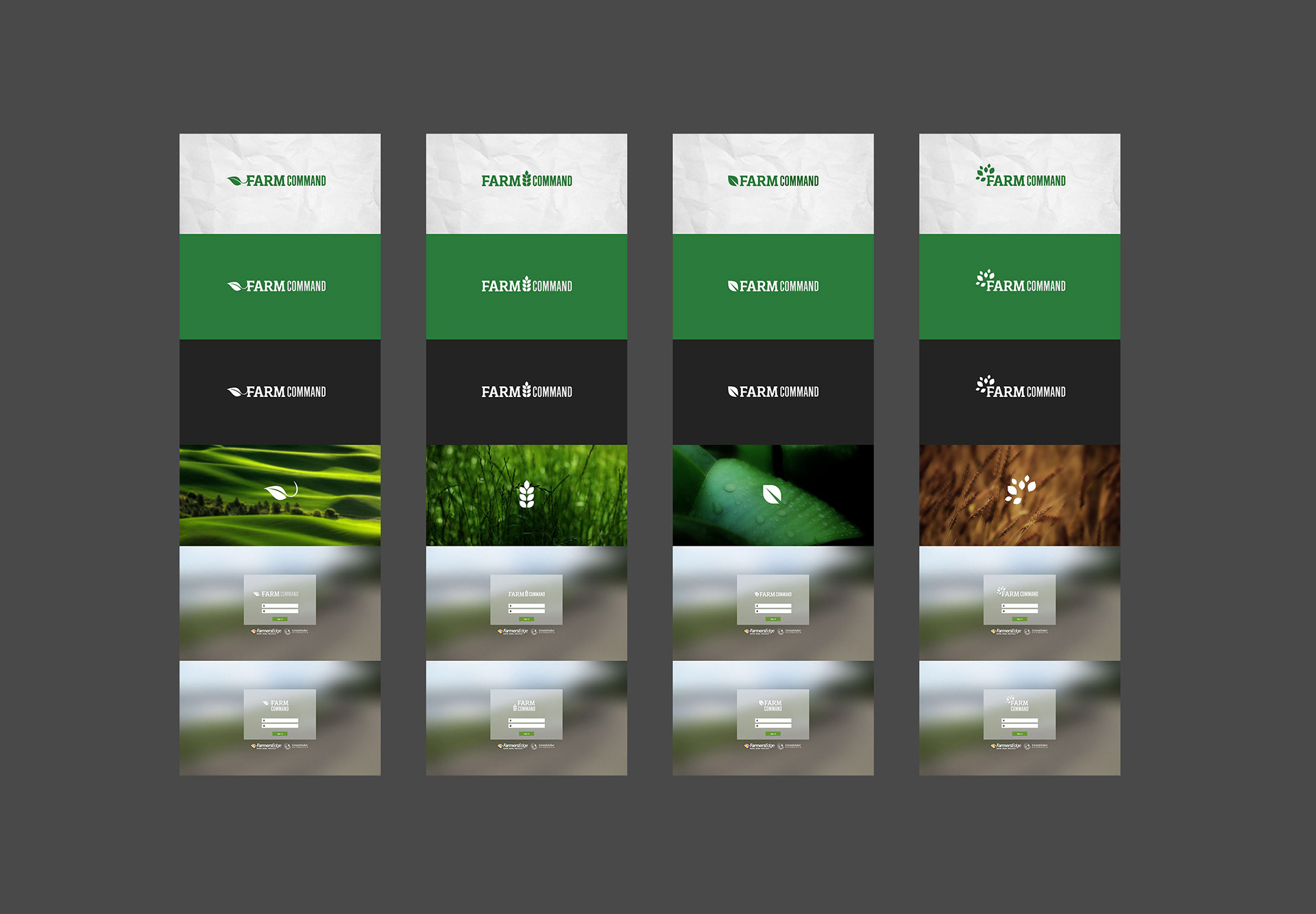Click Sign In under the one-line scattered-leaves login logo

[1019, 619]
